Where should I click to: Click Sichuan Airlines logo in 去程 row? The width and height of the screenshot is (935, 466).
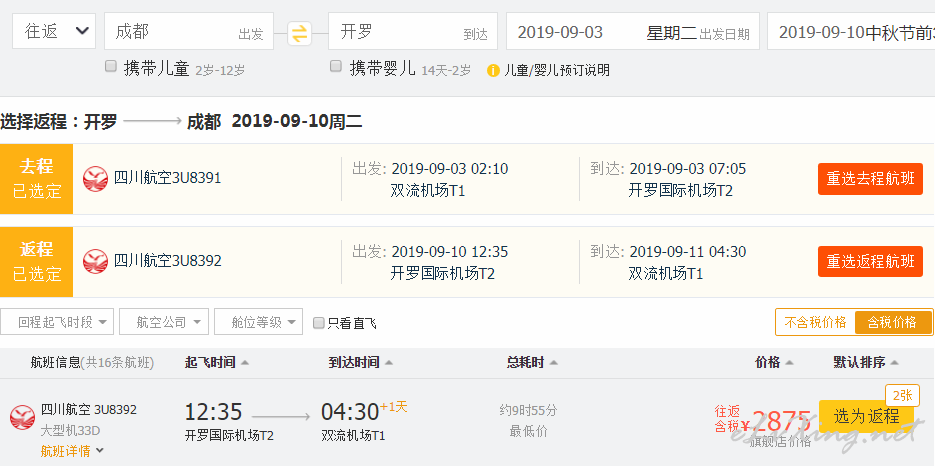(95, 179)
